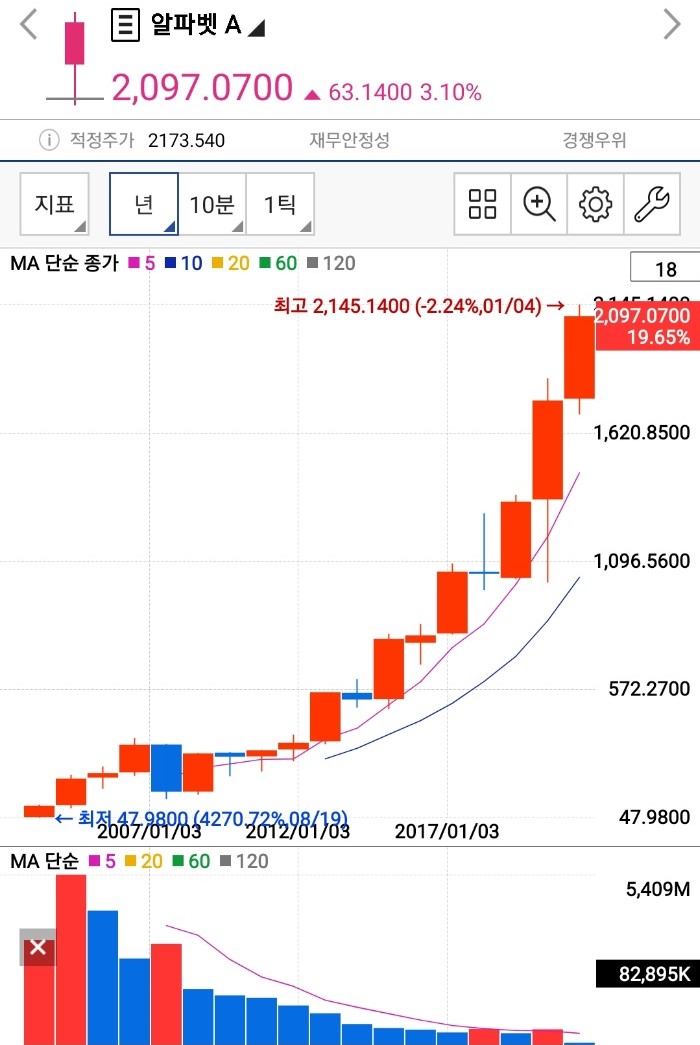Screen dimensions: 700x1045
Task: Tap the MA 단순 종가 indicator label
Action: [x=65, y=263]
